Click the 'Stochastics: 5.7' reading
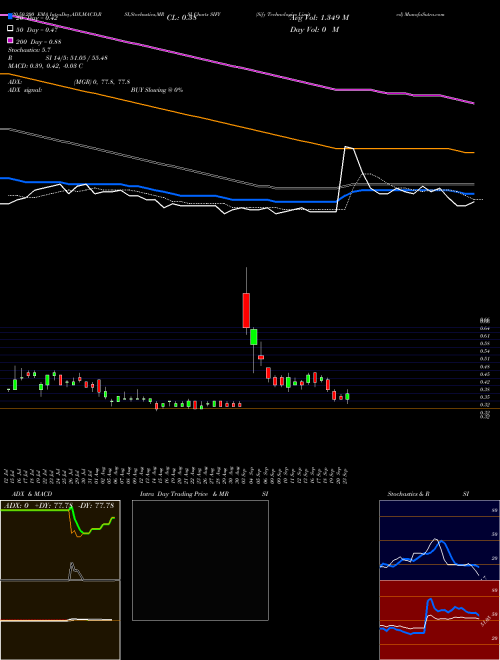The image size is (500, 660). click(29, 50)
